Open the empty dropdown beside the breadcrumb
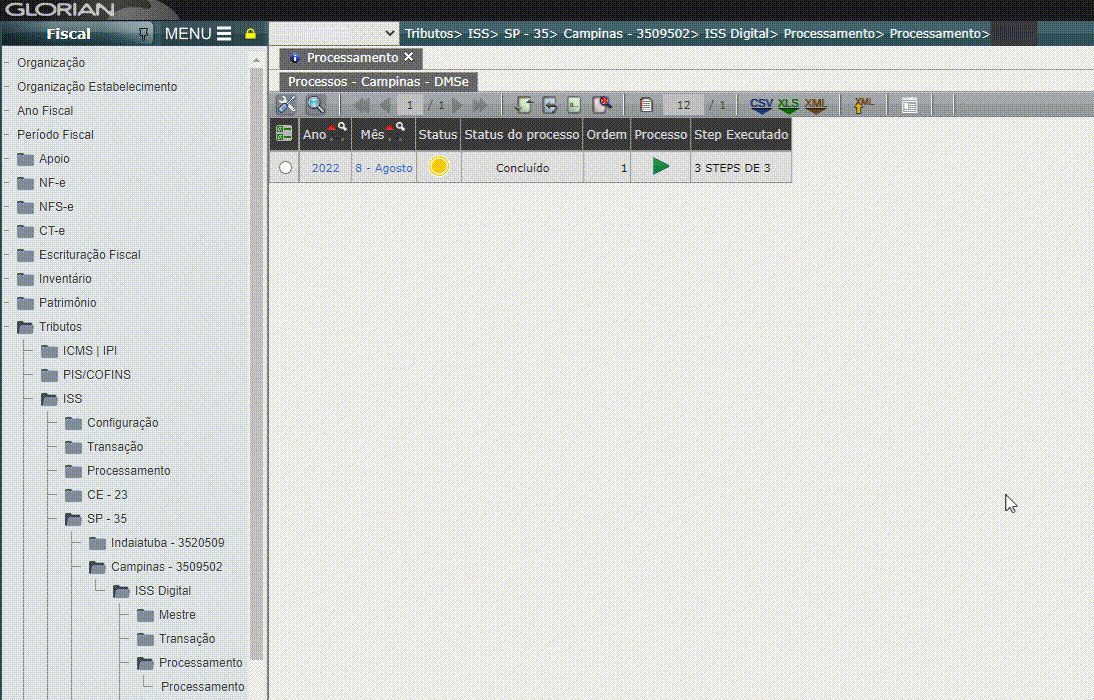The height and width of the screenshot is (700, 1094). [334, 34]
